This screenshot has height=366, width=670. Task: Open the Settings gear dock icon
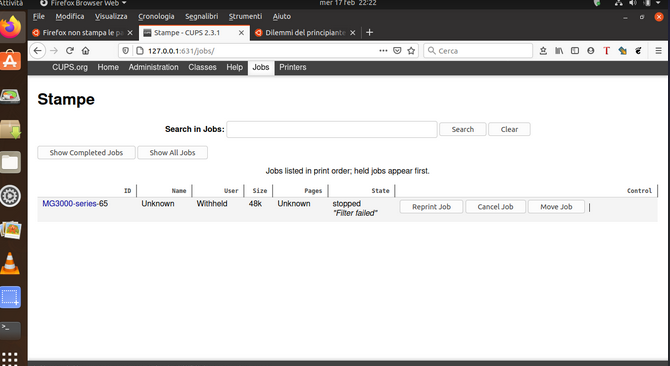[11, 196]
